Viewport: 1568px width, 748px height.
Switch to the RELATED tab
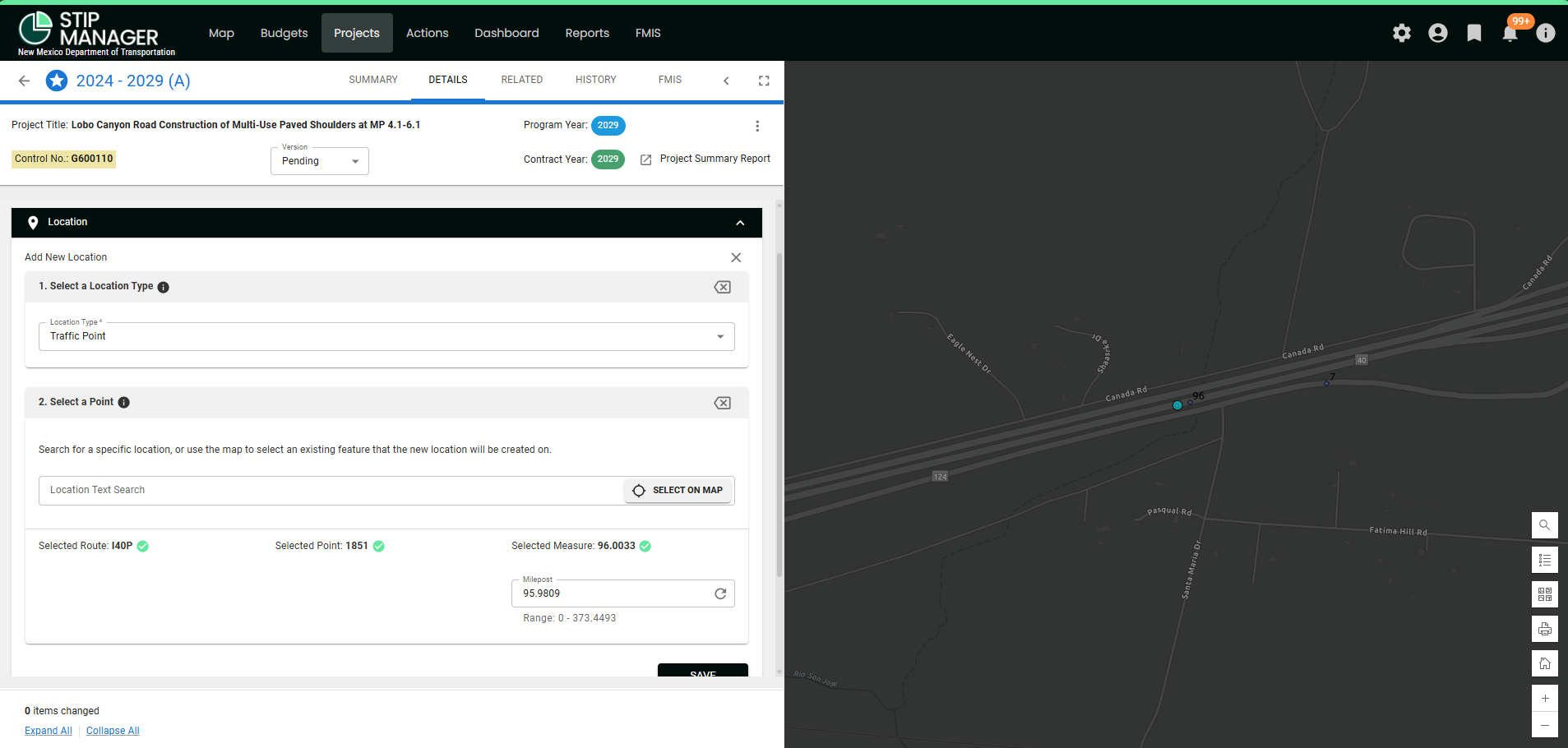(x=522, y=80)
